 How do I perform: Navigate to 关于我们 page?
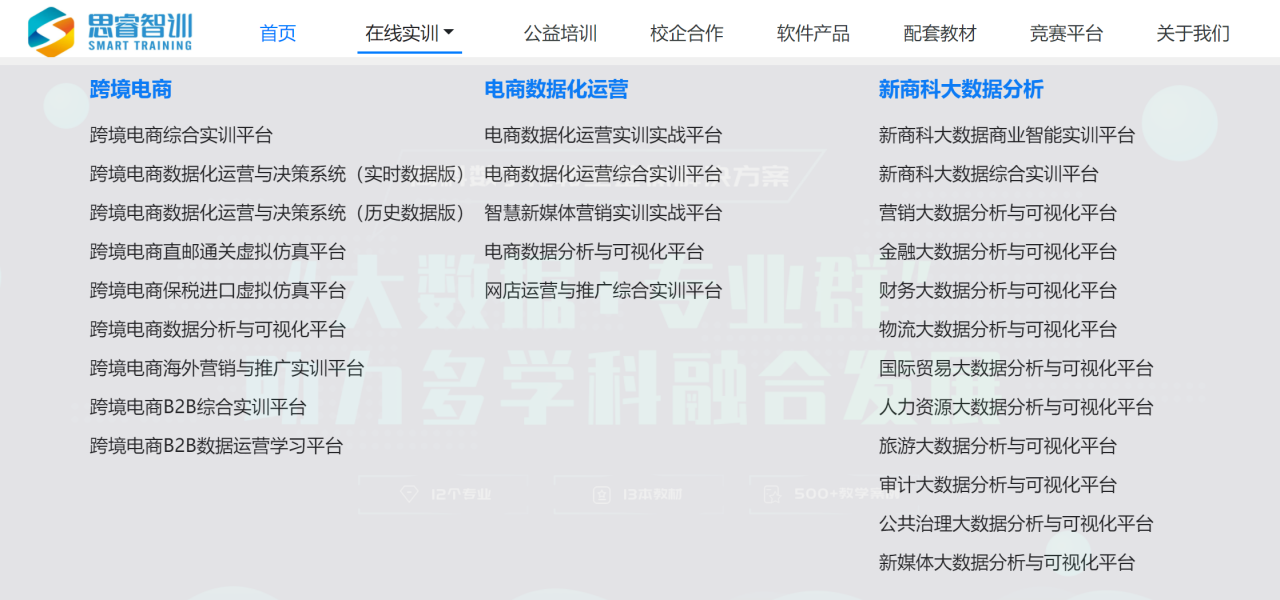coord(1193,34)
